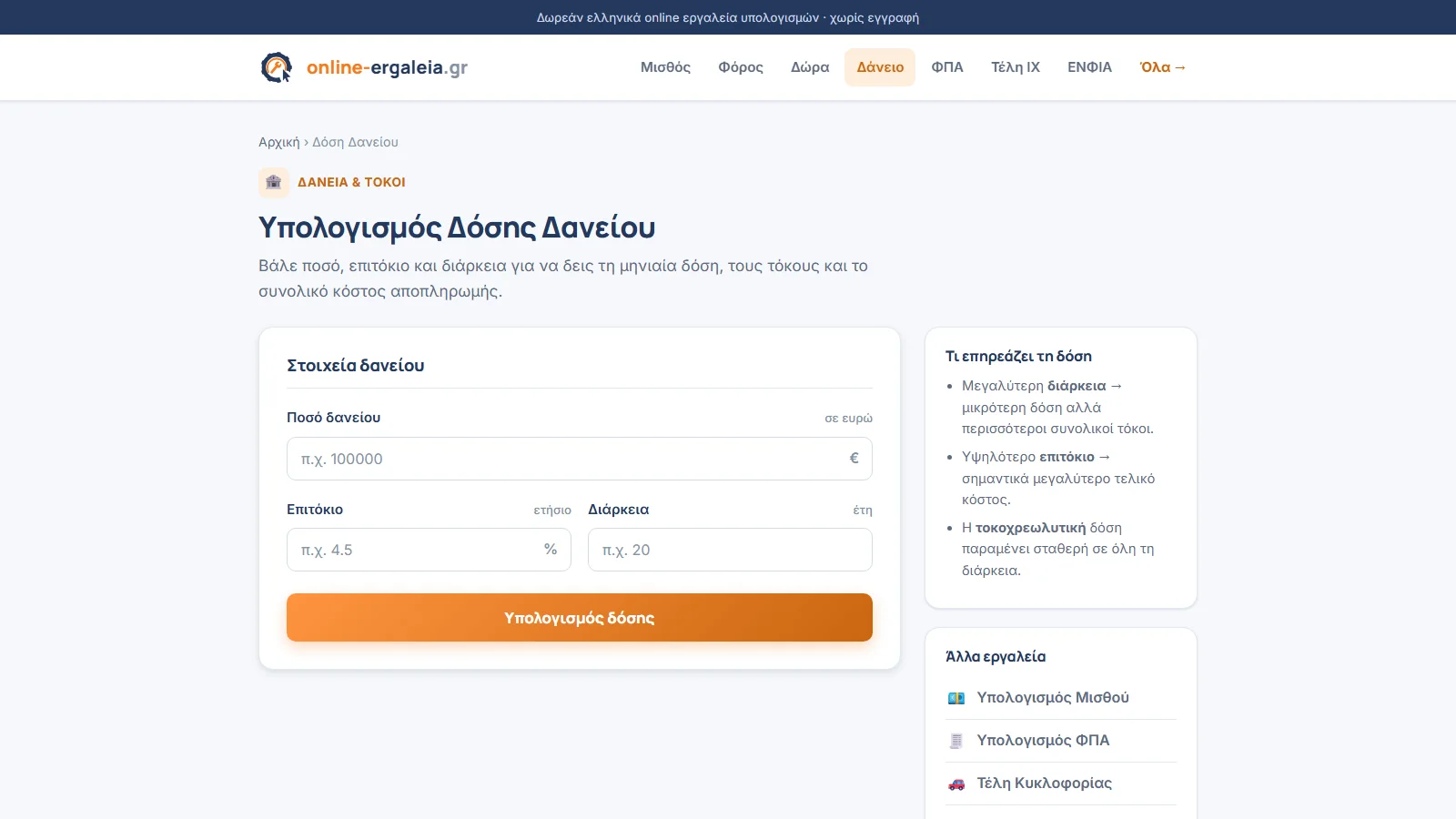Viewport: 1456px width, 819px height.
Task: Focus the Ποσό δανείου input field
Action: [x=580, y=459]
